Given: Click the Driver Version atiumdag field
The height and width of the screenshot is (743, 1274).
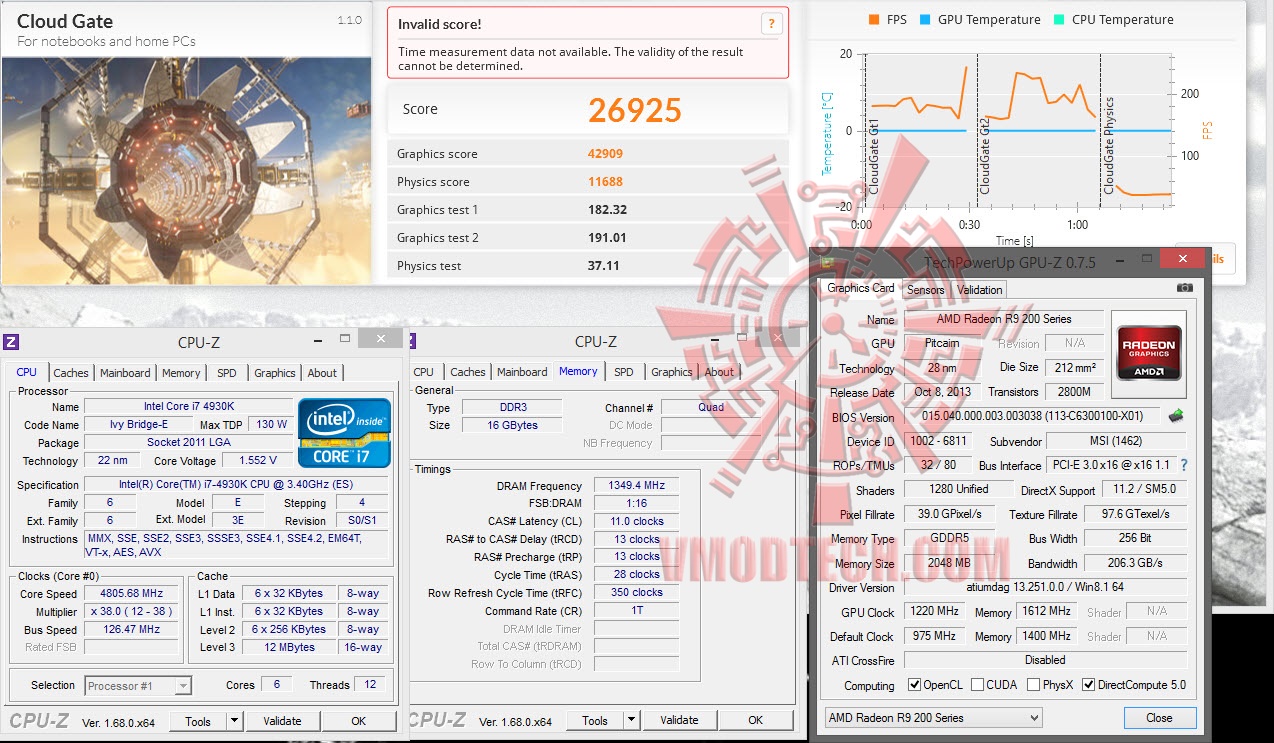Looking at the screenshot, I should click(x=1045, y=587).
